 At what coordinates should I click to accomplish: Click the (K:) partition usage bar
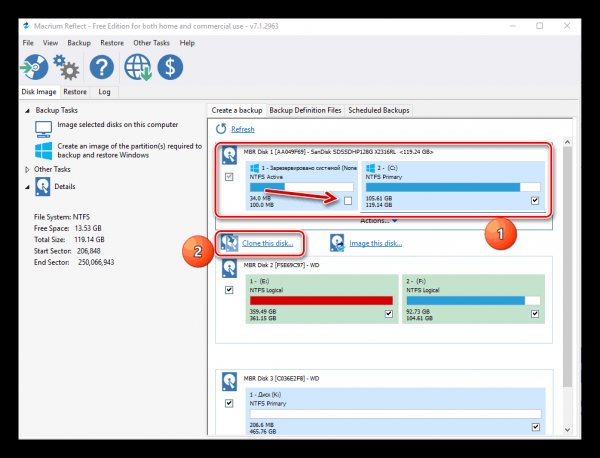click(x=395, y=414)
